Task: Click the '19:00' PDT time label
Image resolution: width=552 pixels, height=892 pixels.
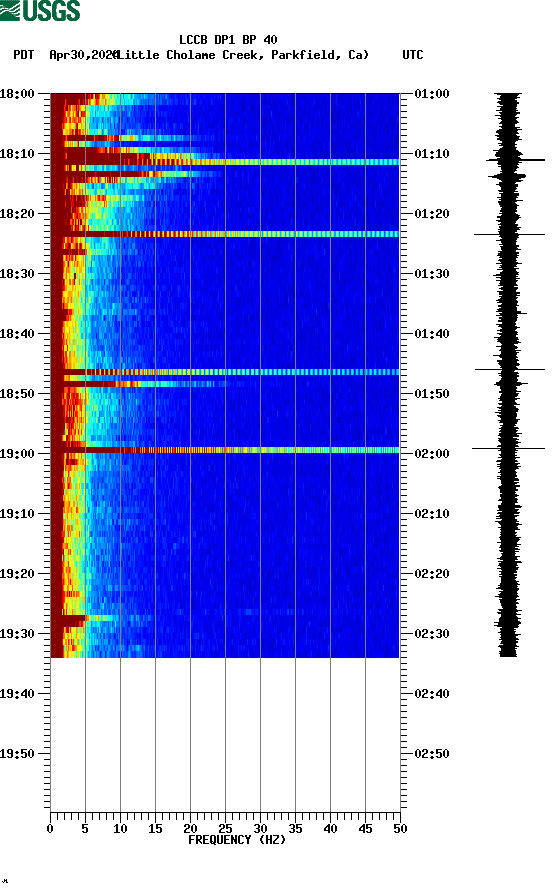Action: click(17, 454)
